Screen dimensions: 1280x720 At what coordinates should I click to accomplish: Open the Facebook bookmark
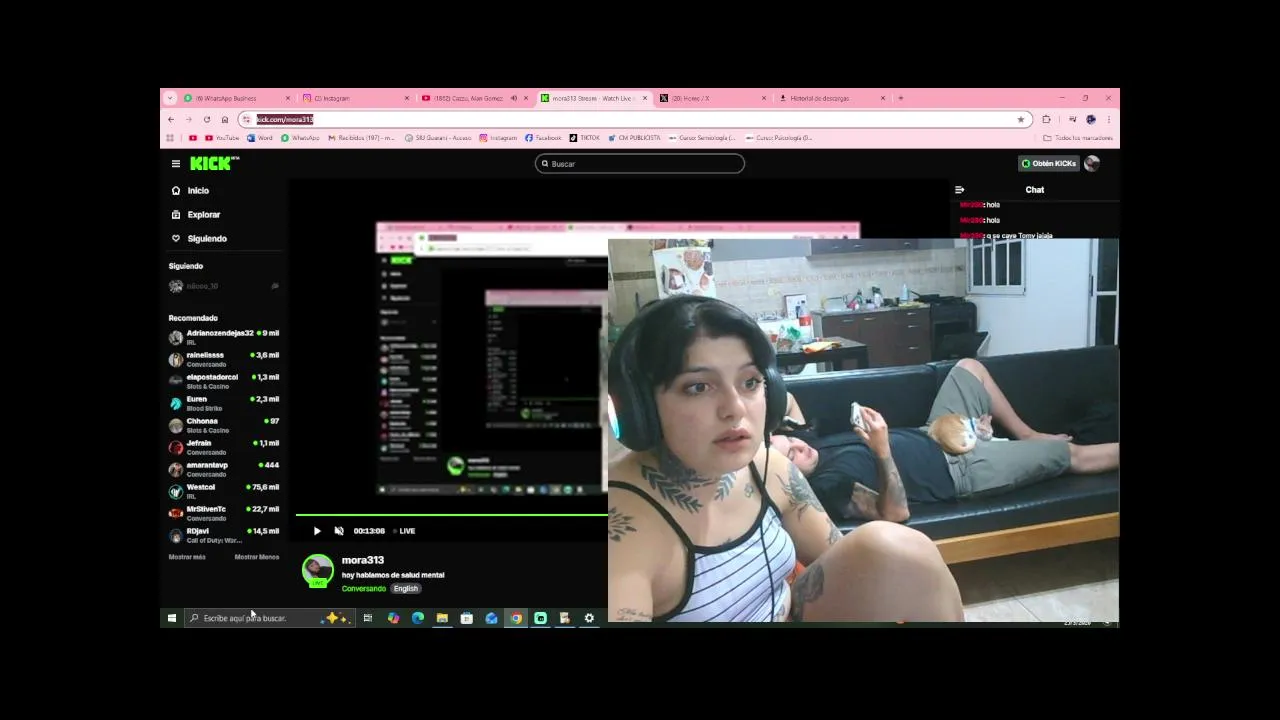click(543, 138)
